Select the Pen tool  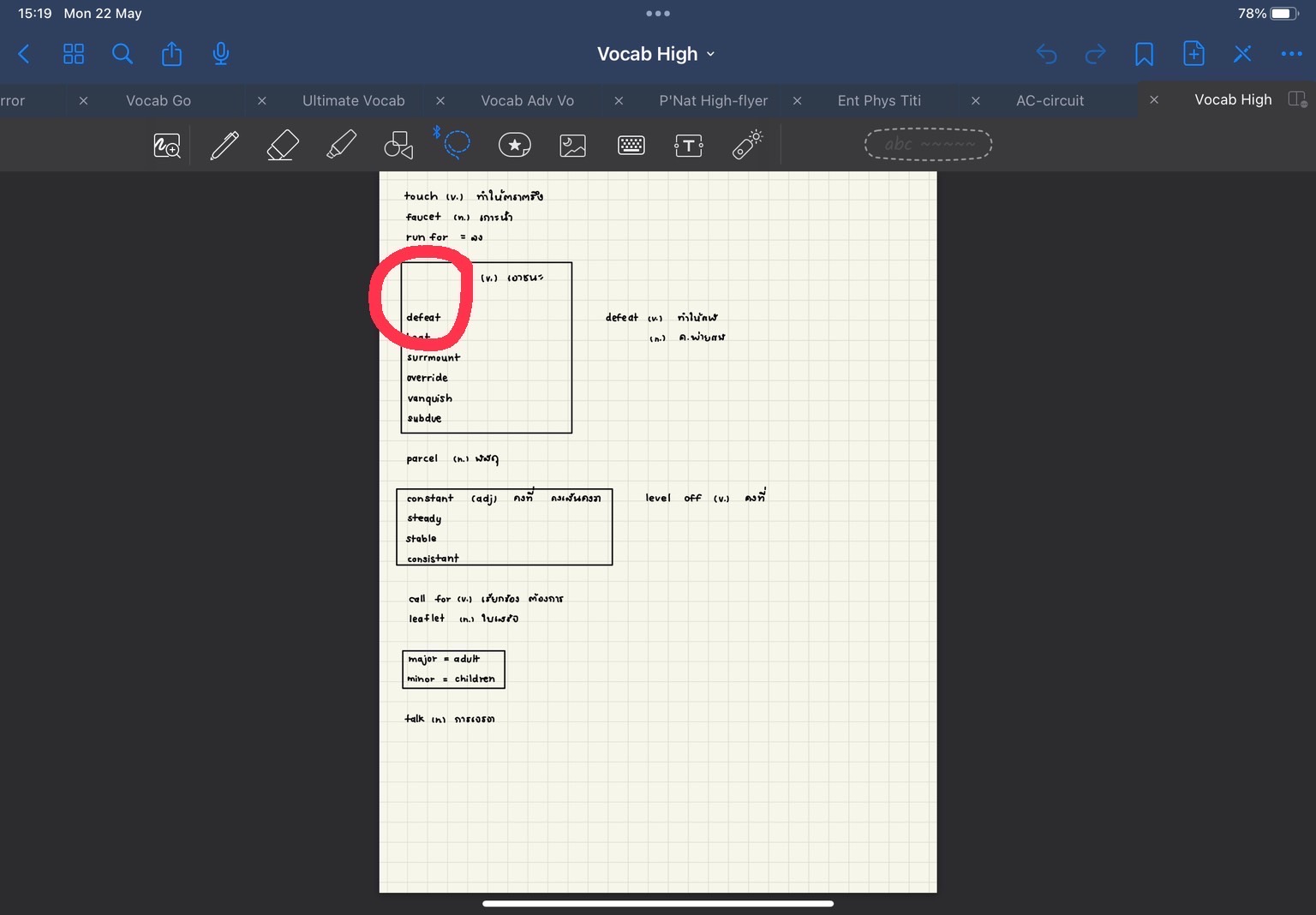click(224, 146)
